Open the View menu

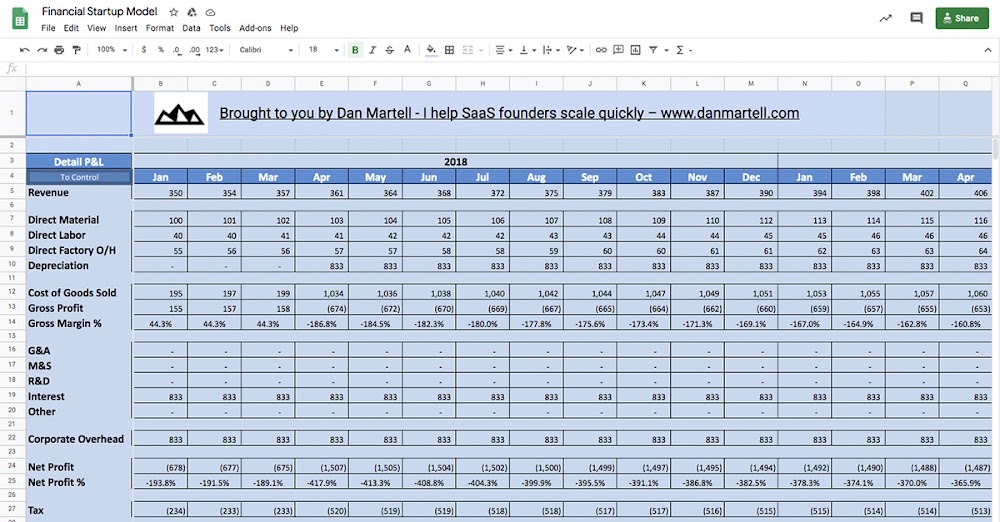(x=96, y=28)
